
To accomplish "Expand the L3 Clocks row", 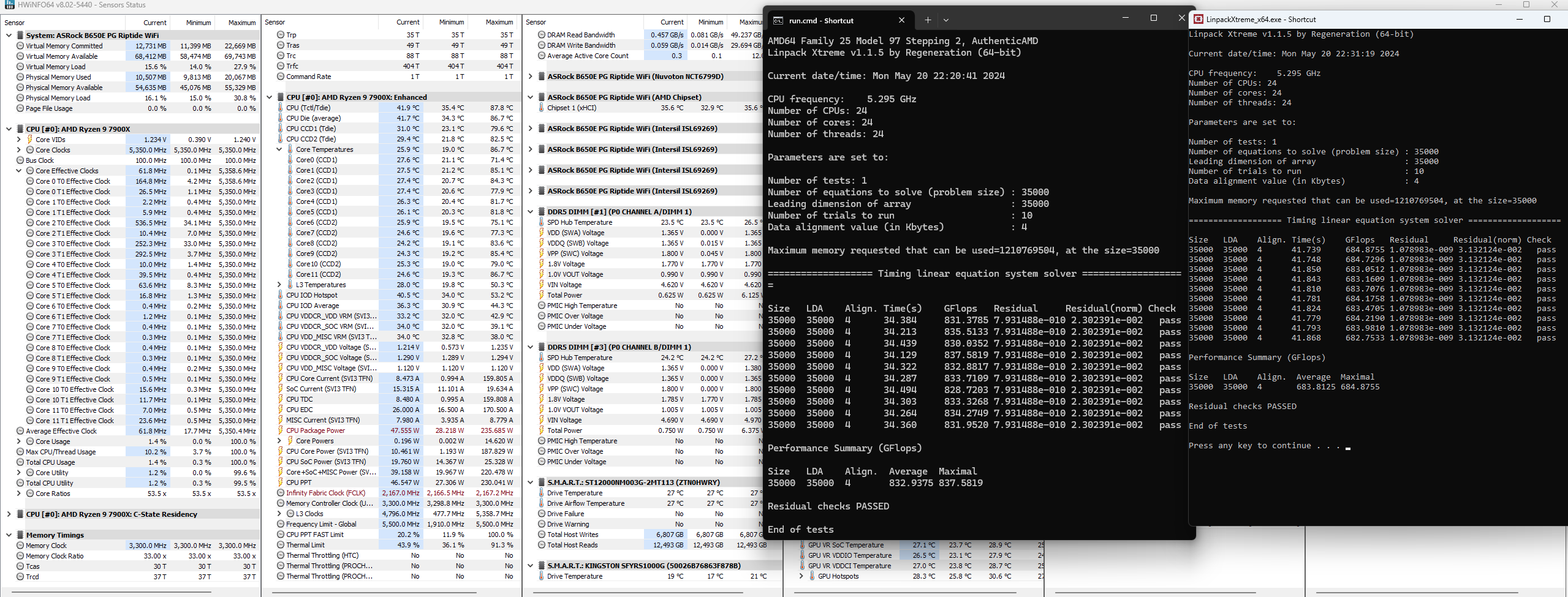I will (x=279, y=514).
